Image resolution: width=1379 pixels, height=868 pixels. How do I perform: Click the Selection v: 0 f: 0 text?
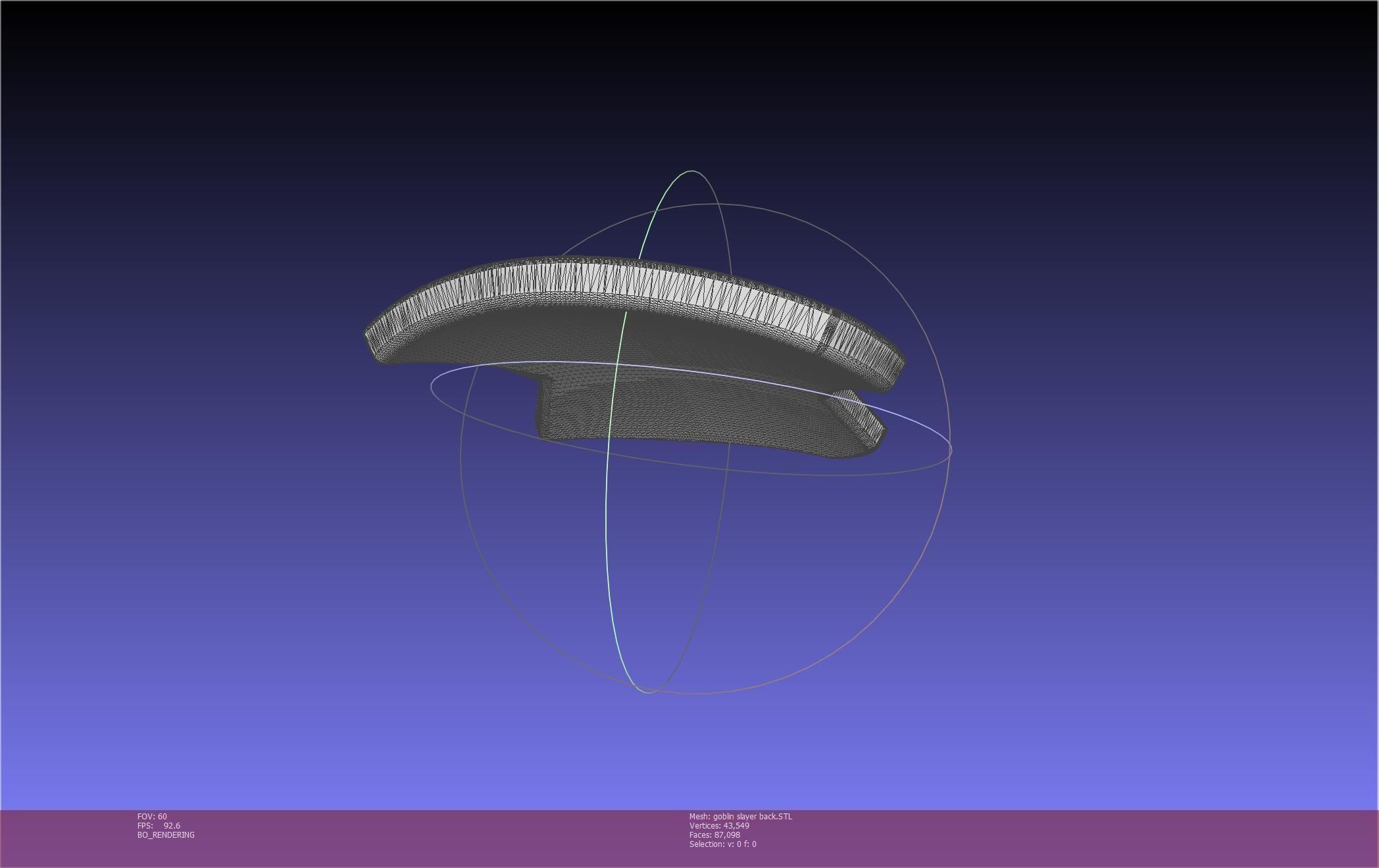point(722,844)
